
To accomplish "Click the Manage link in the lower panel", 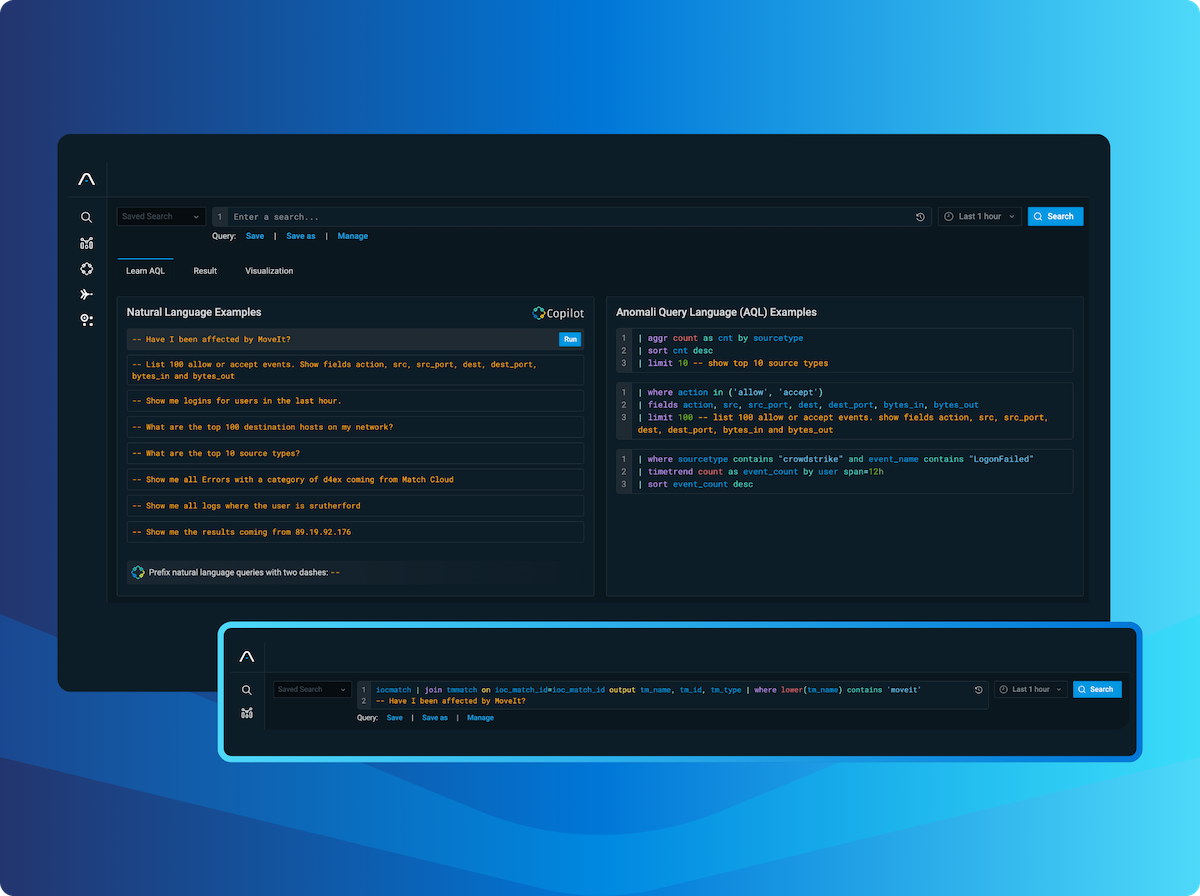I will coord(480,718).
